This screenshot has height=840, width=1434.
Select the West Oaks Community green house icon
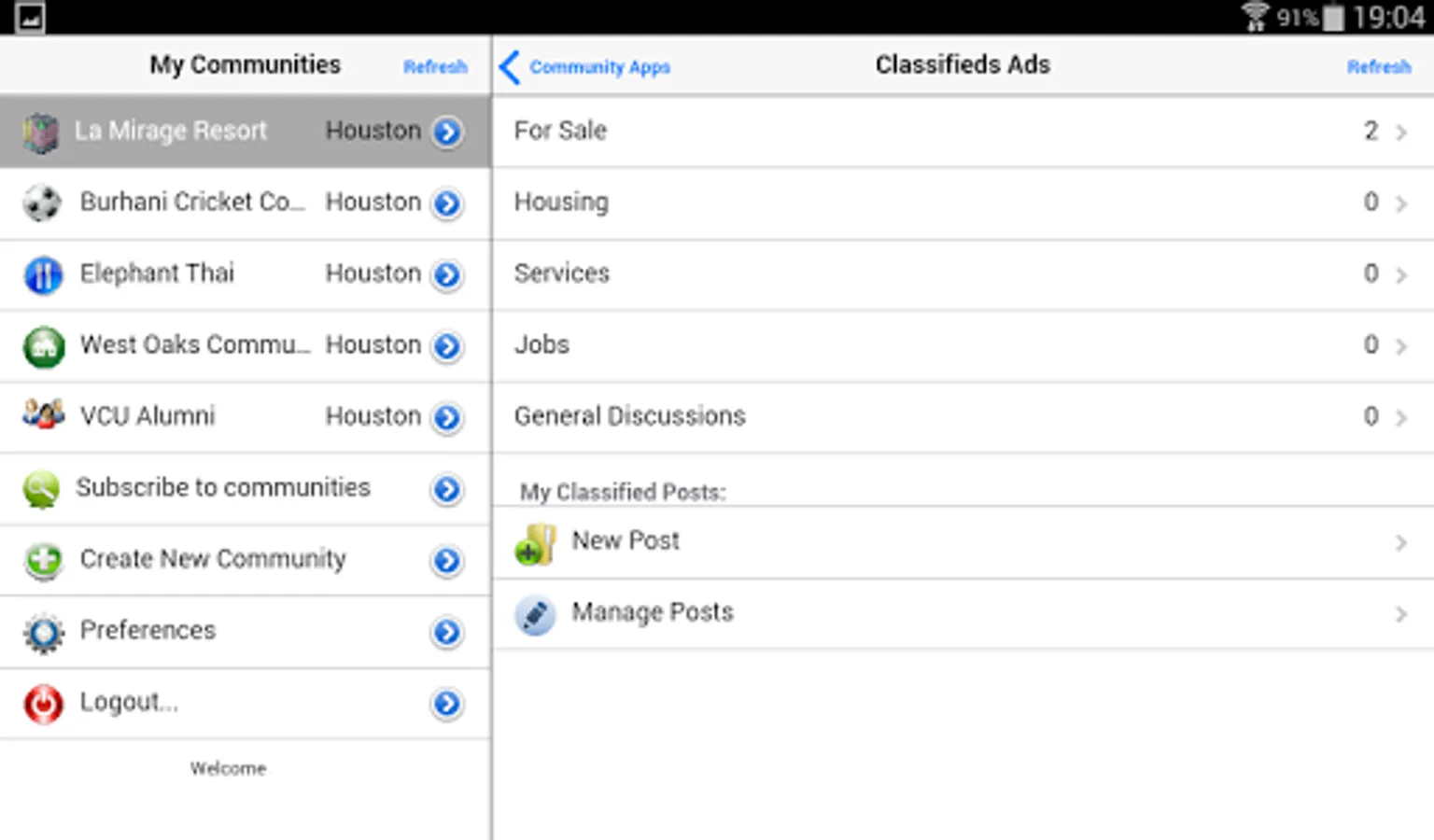click(44, 347)
